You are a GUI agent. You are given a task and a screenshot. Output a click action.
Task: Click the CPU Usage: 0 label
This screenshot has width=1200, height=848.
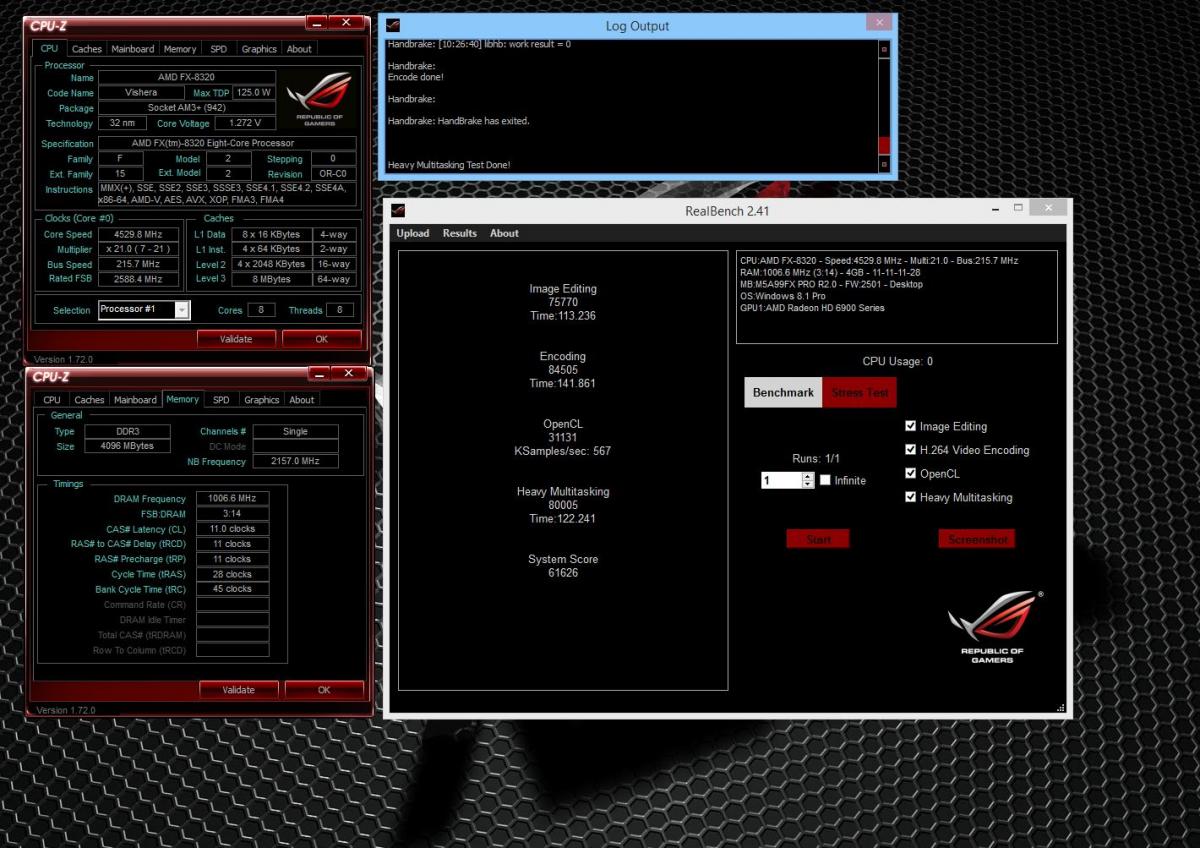(897, 361)
